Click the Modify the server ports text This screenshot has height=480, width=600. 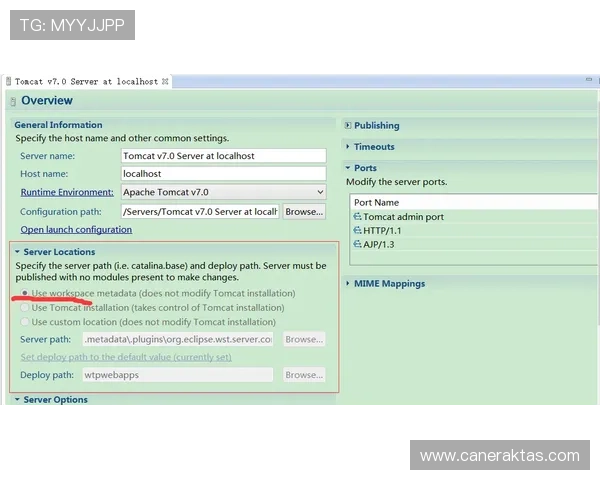[x=396, y=182]
